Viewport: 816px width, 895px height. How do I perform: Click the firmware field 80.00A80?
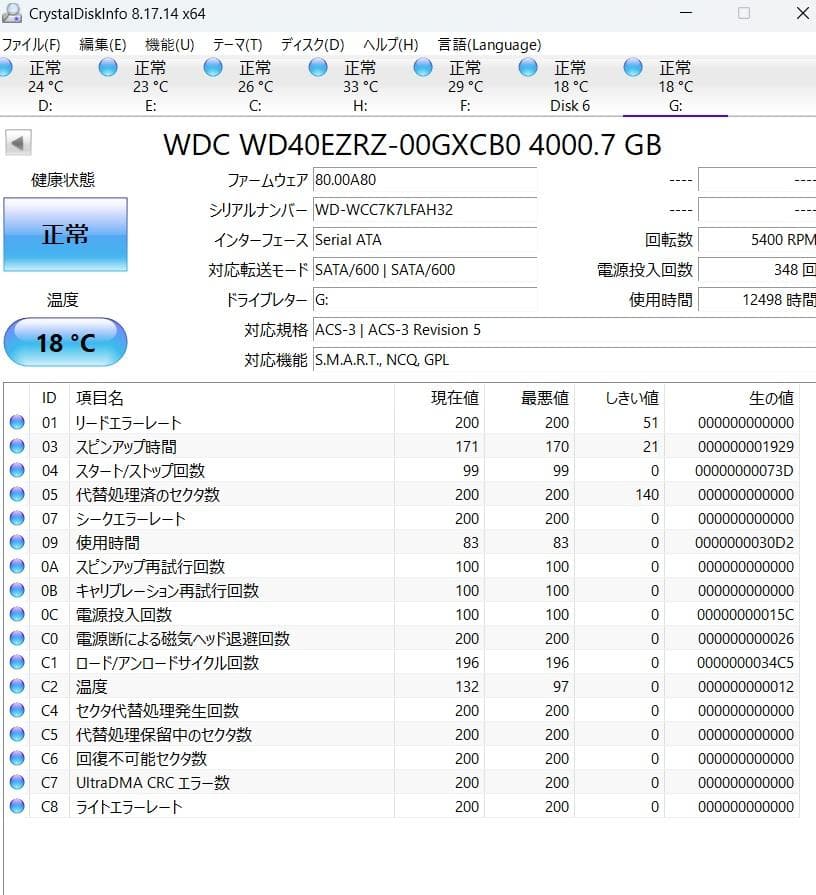[x=425, y=180]
